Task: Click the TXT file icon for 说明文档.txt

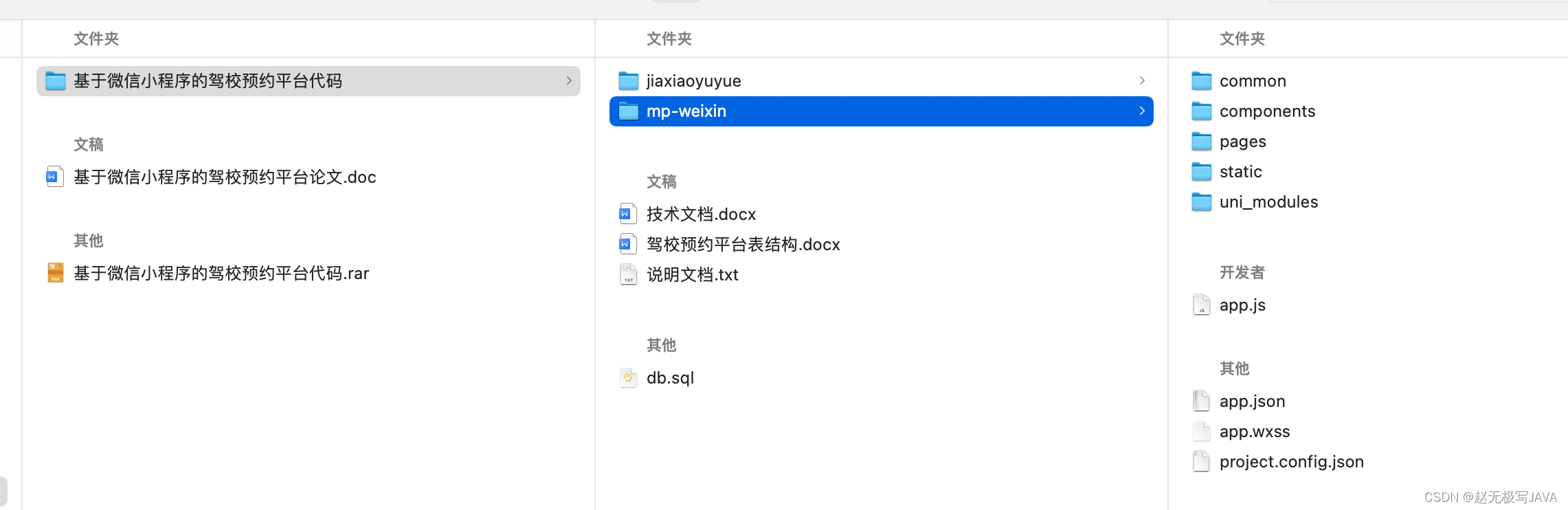Action: pos(628,274)
